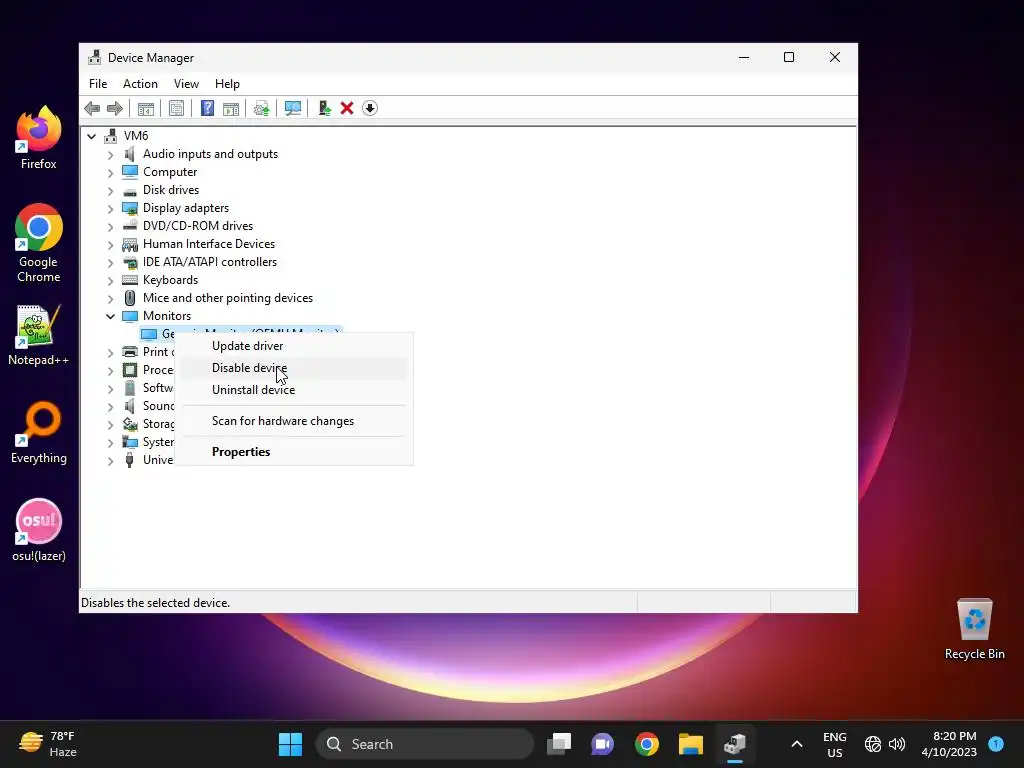Image resolution: width=1024 pixels, height=768 pixels.
Task: Show or hide the console tree toolbar icon
Action: tap(146, 108)
